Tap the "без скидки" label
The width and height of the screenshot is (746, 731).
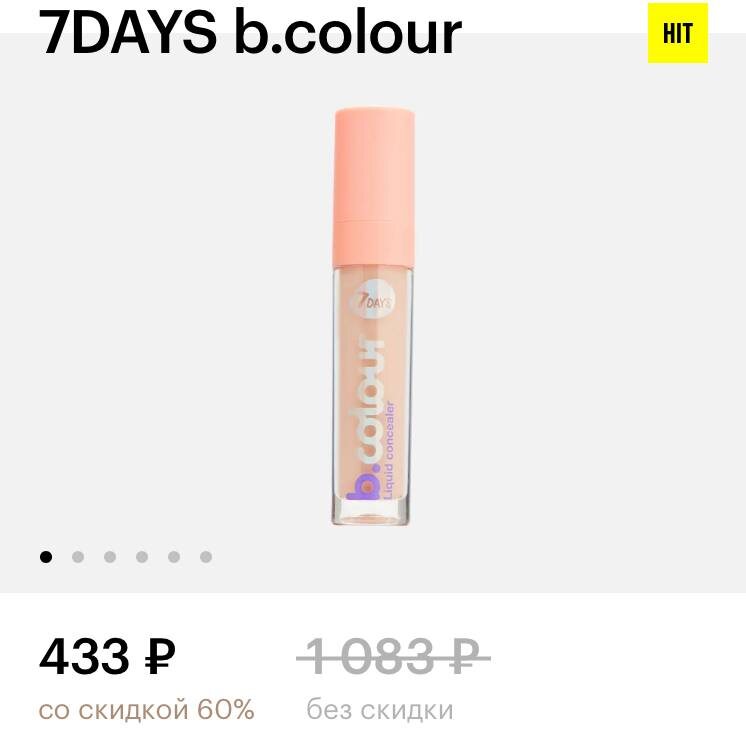pos(380,710)
